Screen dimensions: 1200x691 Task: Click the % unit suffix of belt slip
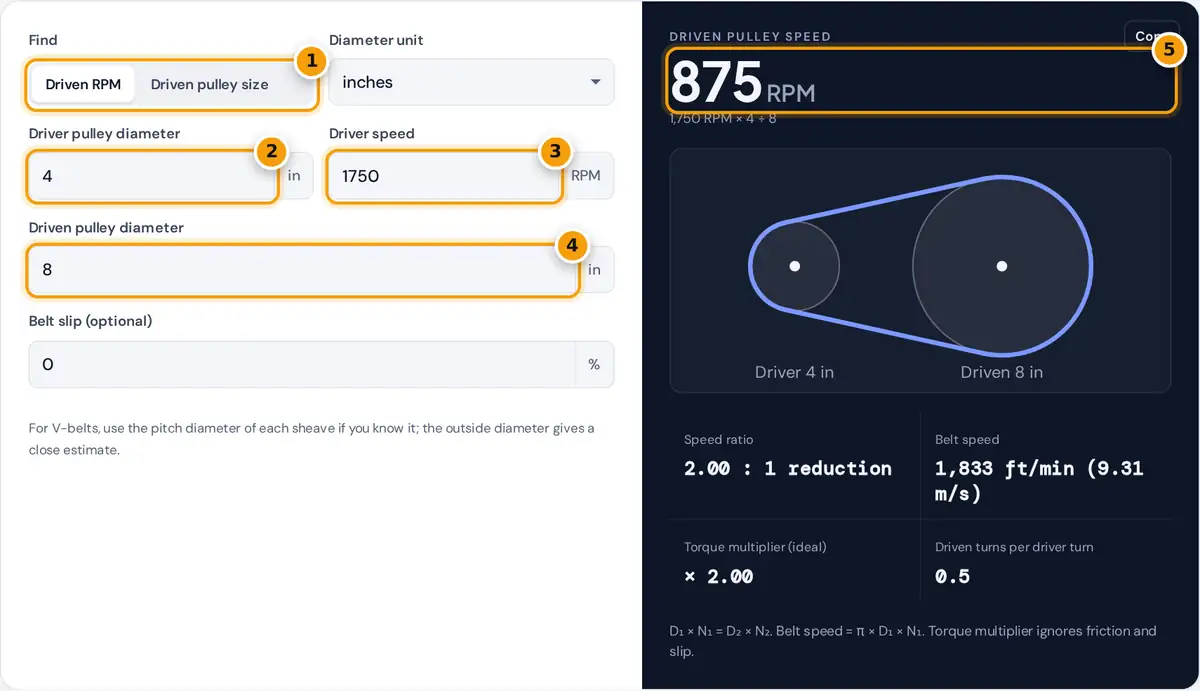[594, 364]
